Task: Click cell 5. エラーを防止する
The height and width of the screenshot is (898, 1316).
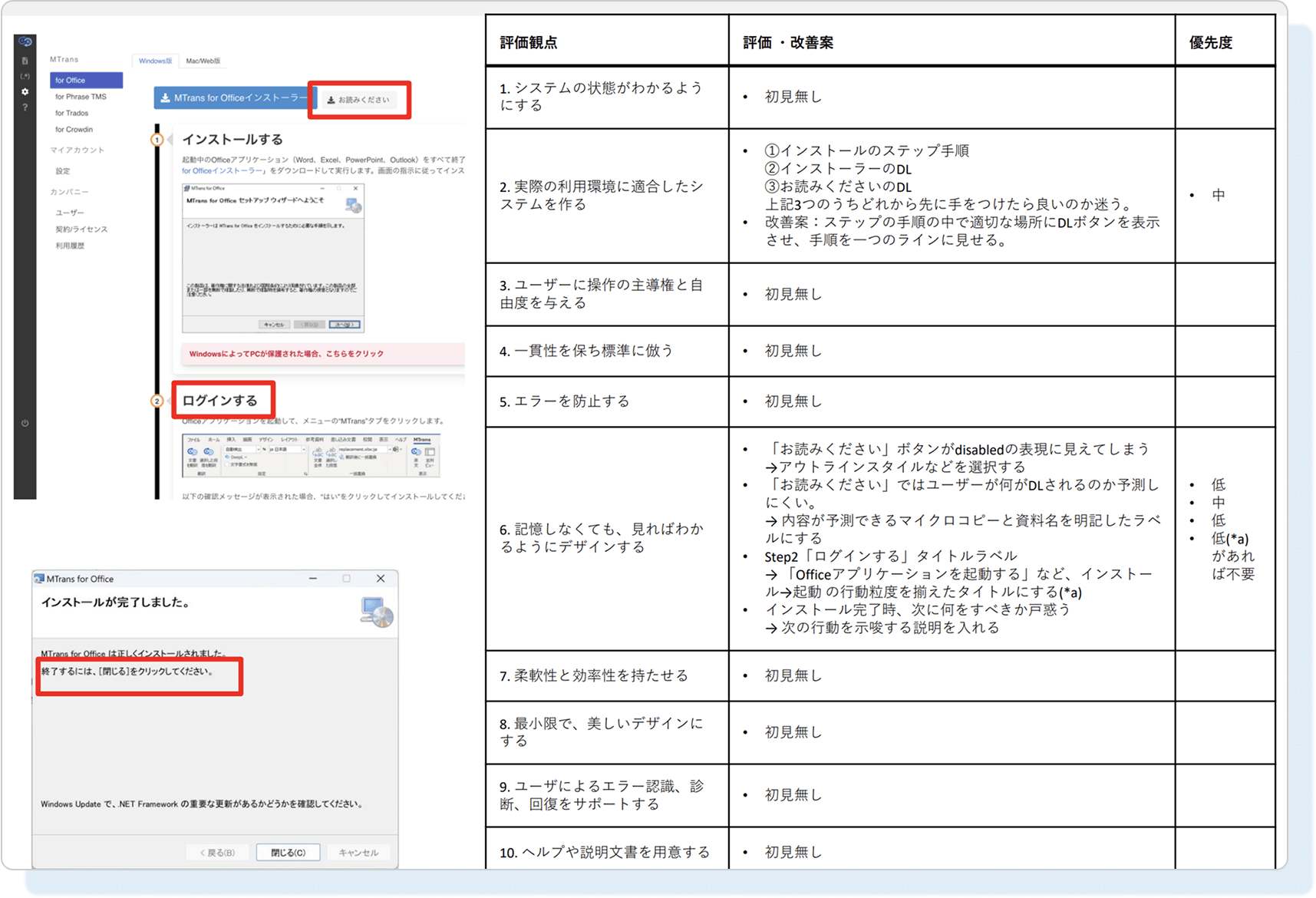Action: (607, 401)
